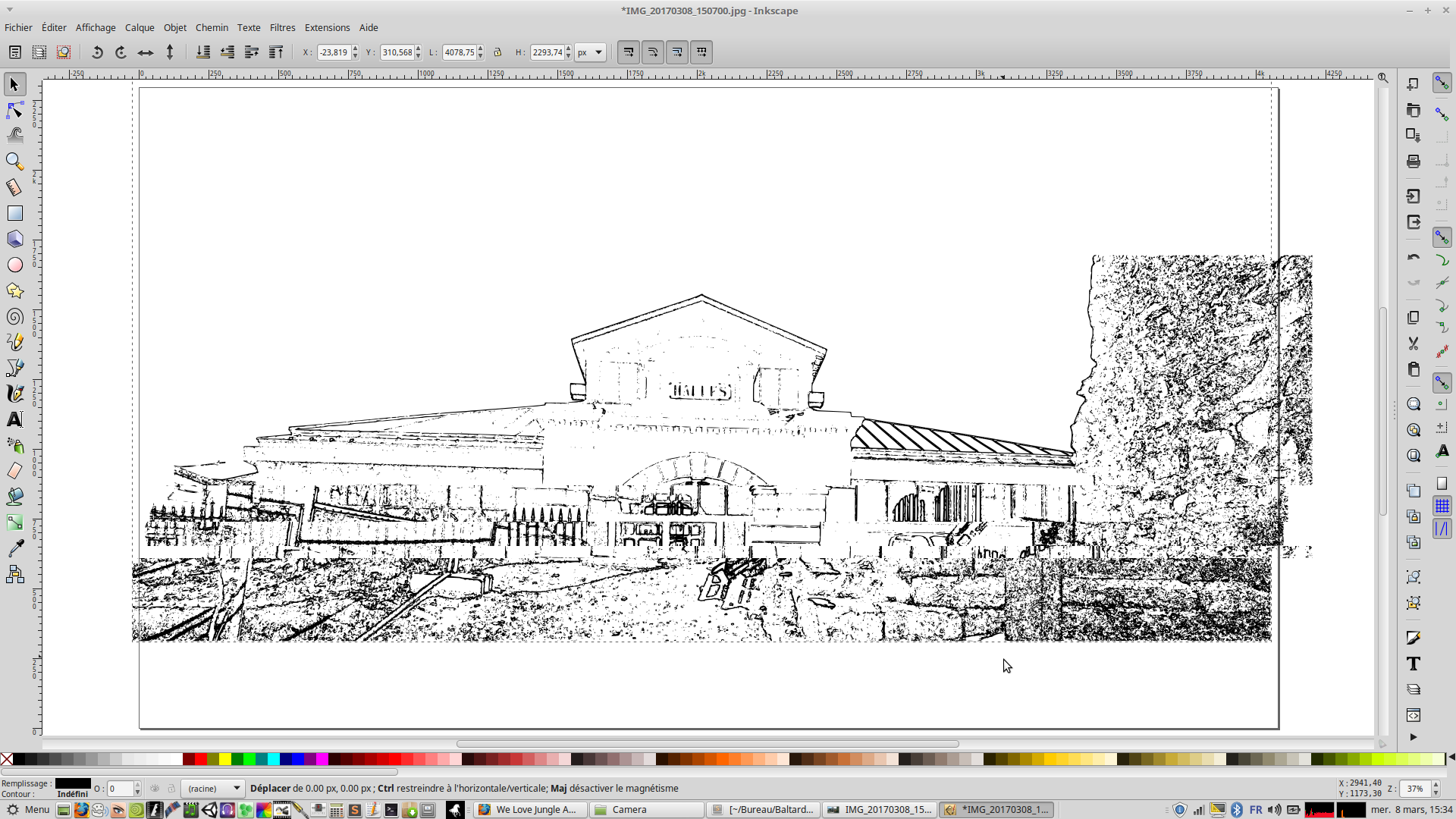Select the color picker dropper tool

click(14, 548)
